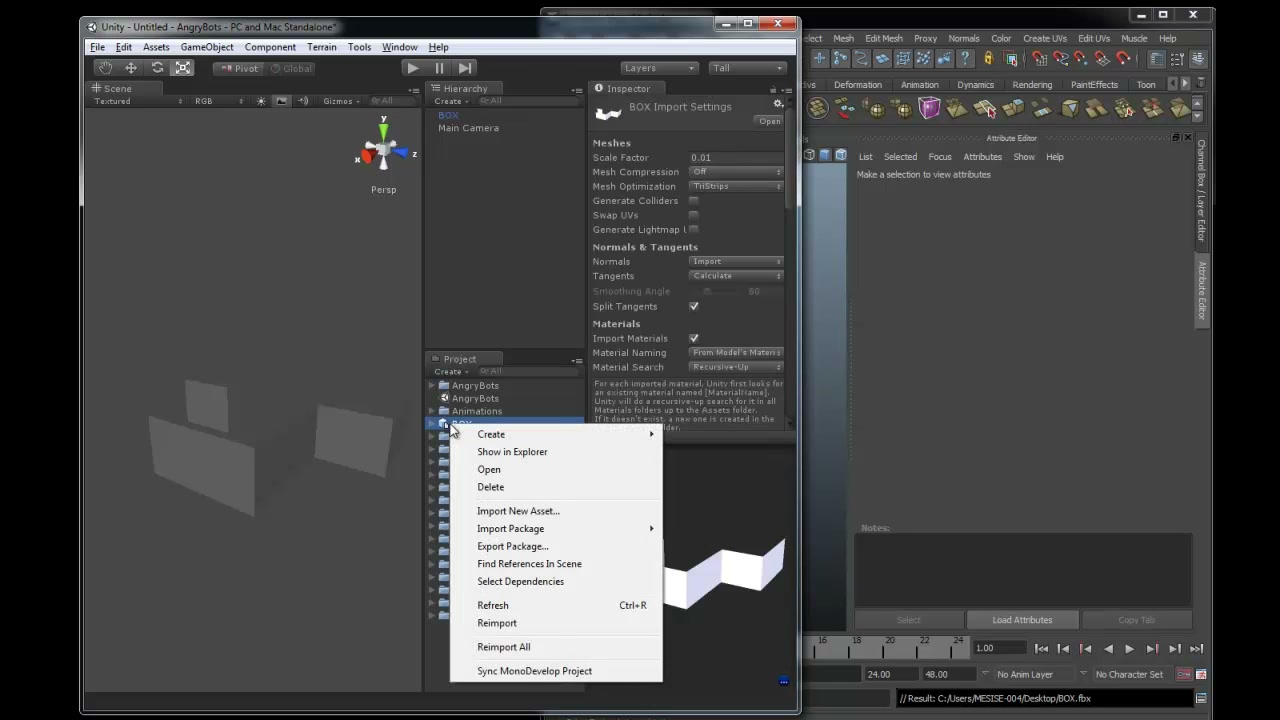Choose Find References In Scene
The image size is (1280, 720).
[x=556, y=564]
